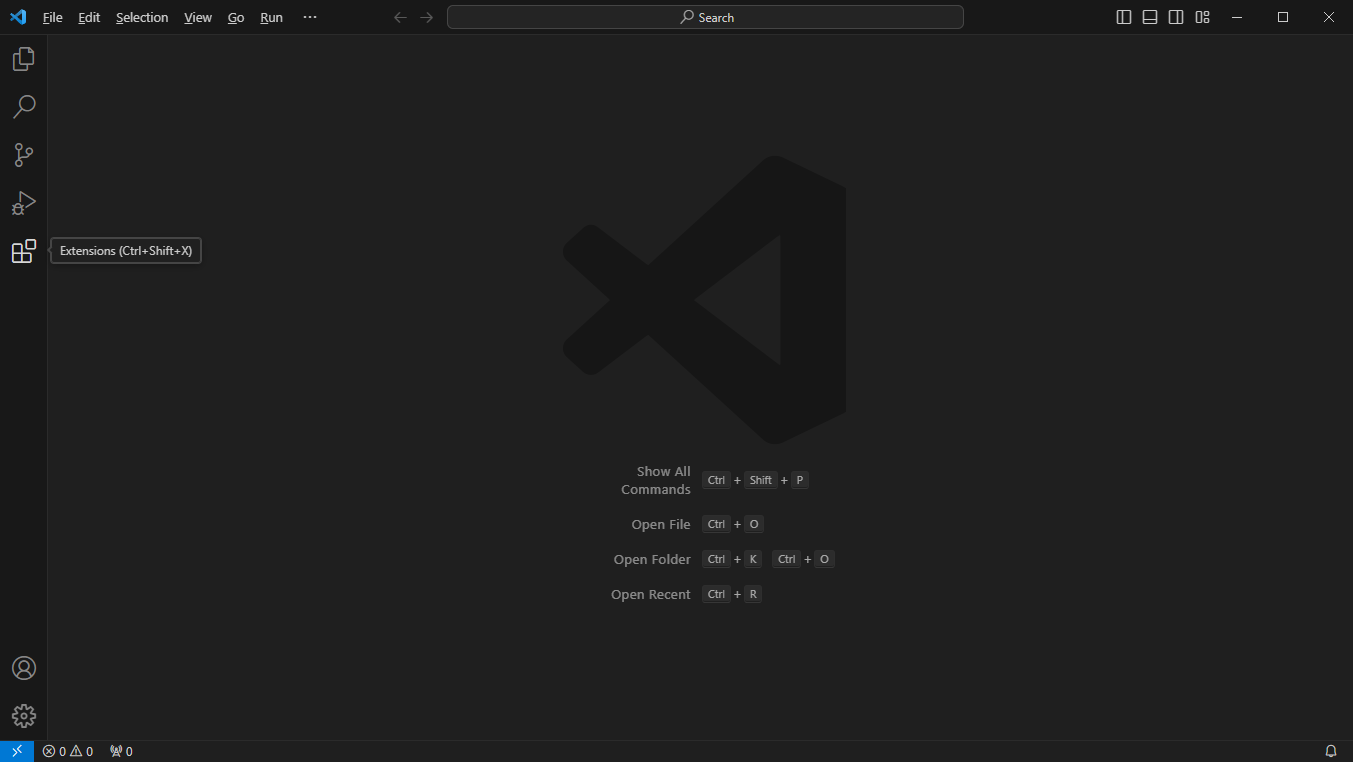Open the Search view in activity bar
The width and height of the screenshot is (1353, 762).
(x=24, y=107)
